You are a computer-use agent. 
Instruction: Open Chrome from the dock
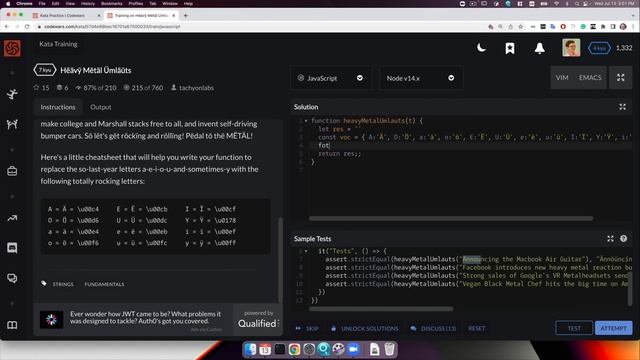pyautogui.click(x=294, y=349)
